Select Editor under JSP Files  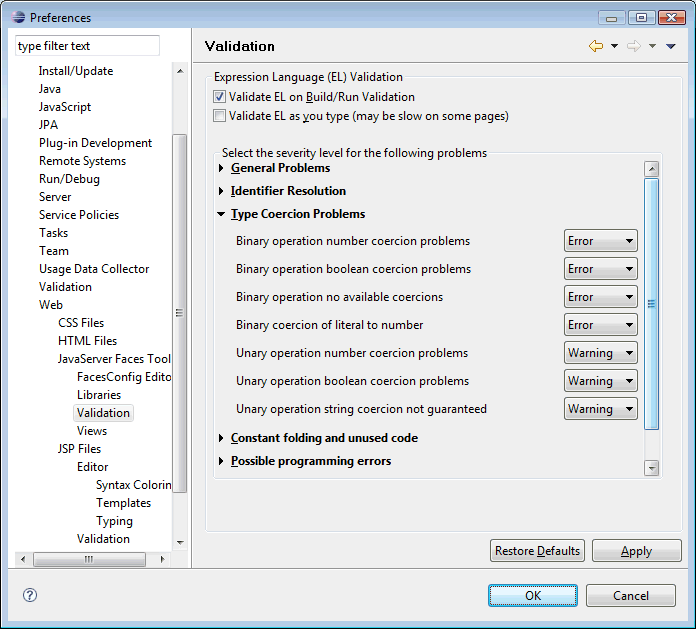coord(92,467)
